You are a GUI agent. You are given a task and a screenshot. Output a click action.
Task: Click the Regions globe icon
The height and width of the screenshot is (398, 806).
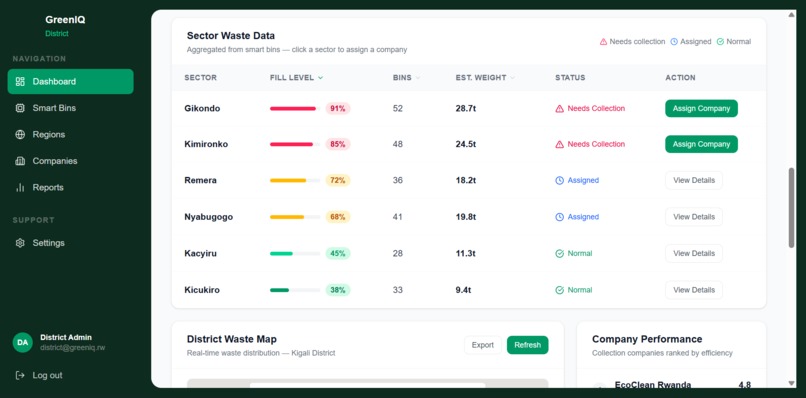point(20,134)
